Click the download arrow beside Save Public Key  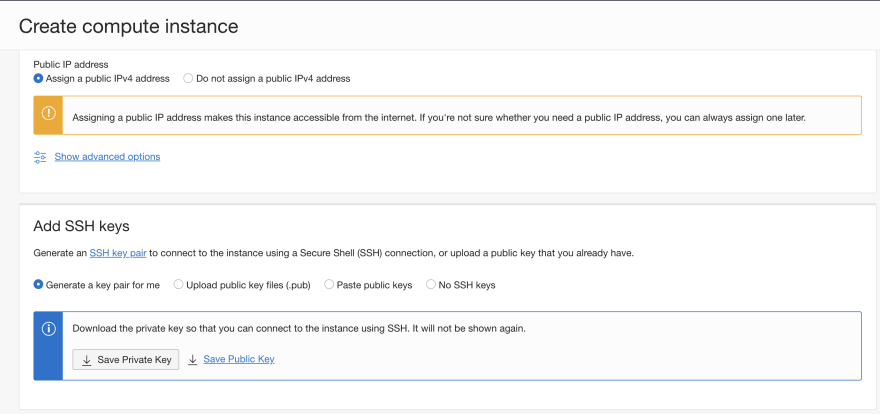[x=192, y=360]
